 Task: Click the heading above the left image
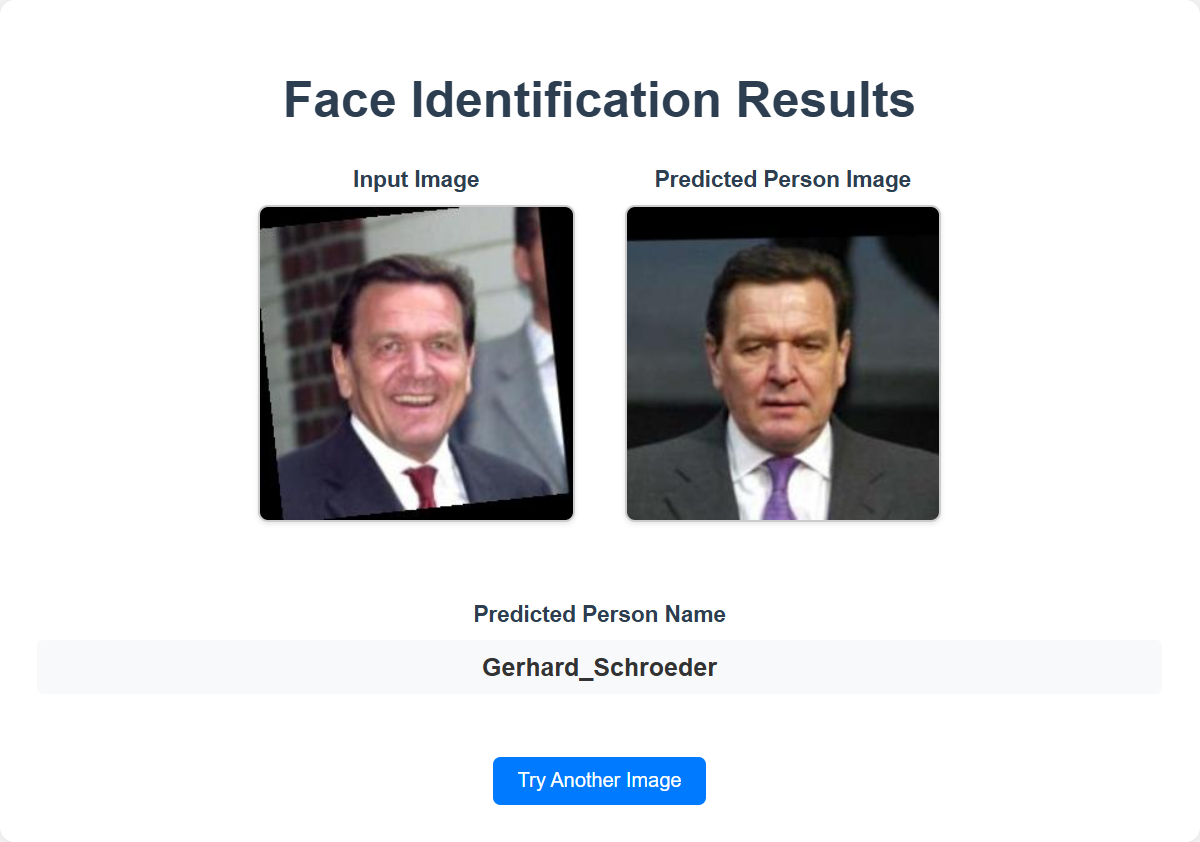[415, 179]
